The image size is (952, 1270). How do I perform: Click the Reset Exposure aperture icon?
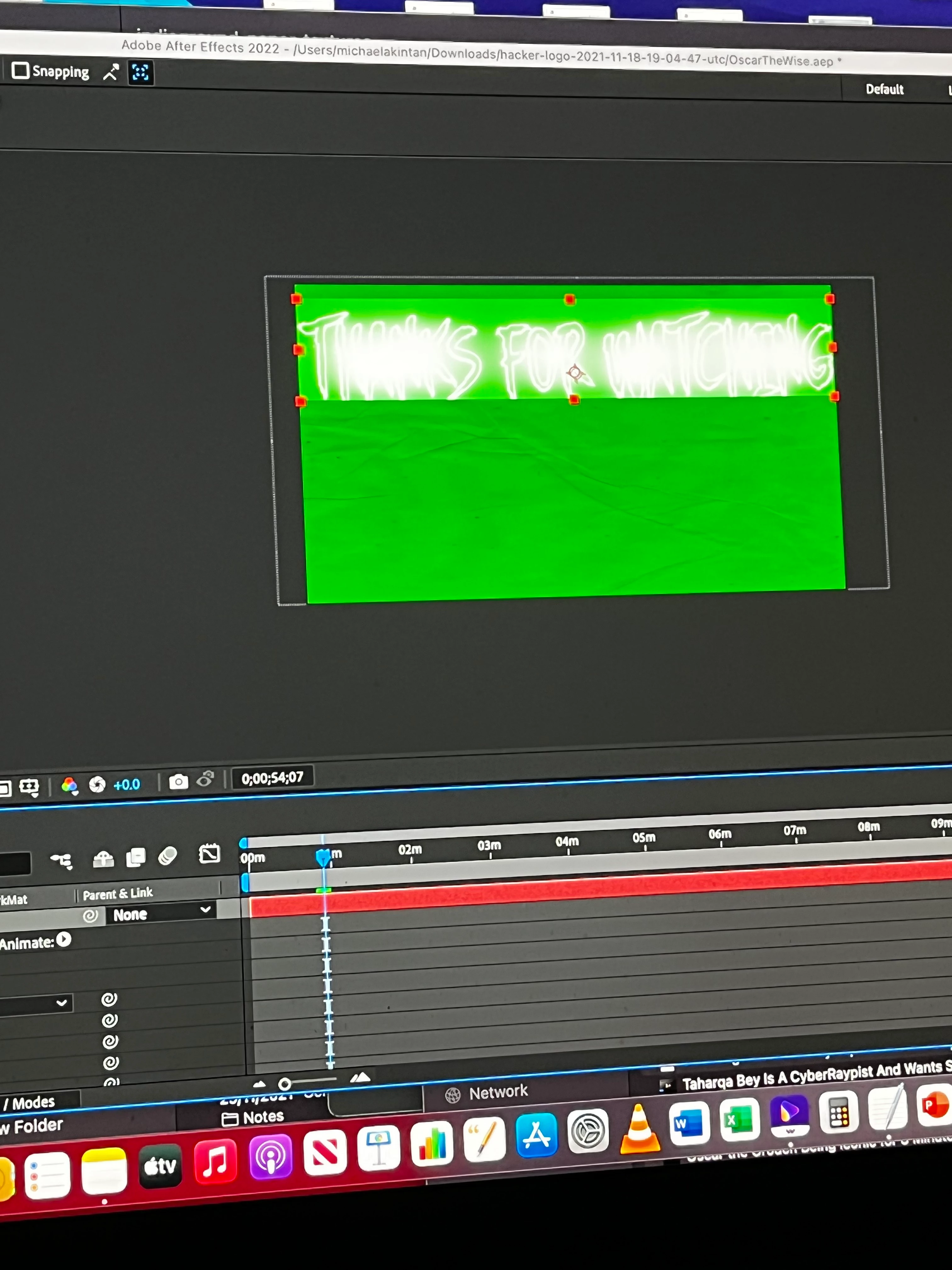pyautogui.click(x=97, y=784)
